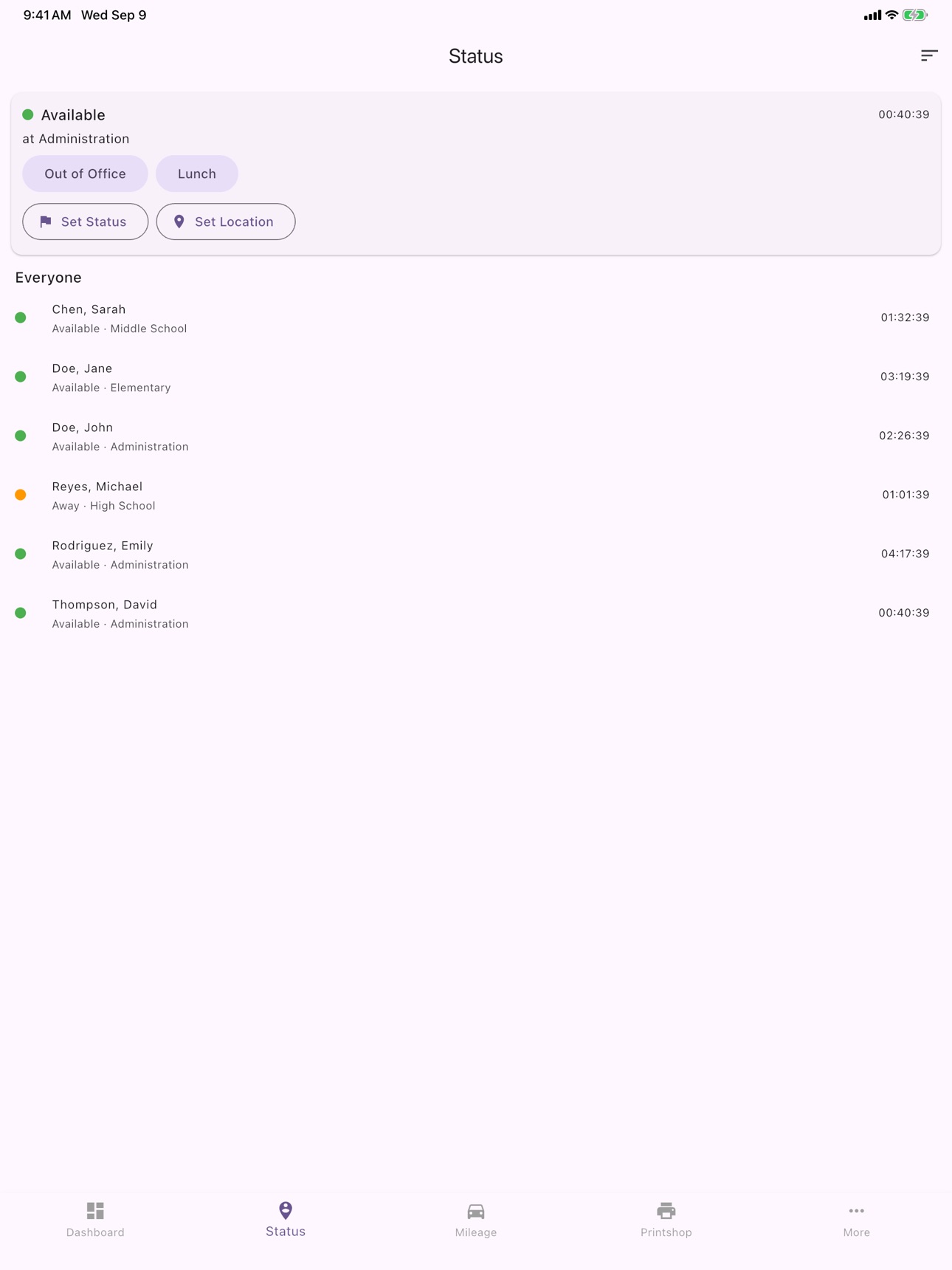Open the Dashboard tab label
This screenshot has width=952, height=1270.
[x=95, y=1232]
